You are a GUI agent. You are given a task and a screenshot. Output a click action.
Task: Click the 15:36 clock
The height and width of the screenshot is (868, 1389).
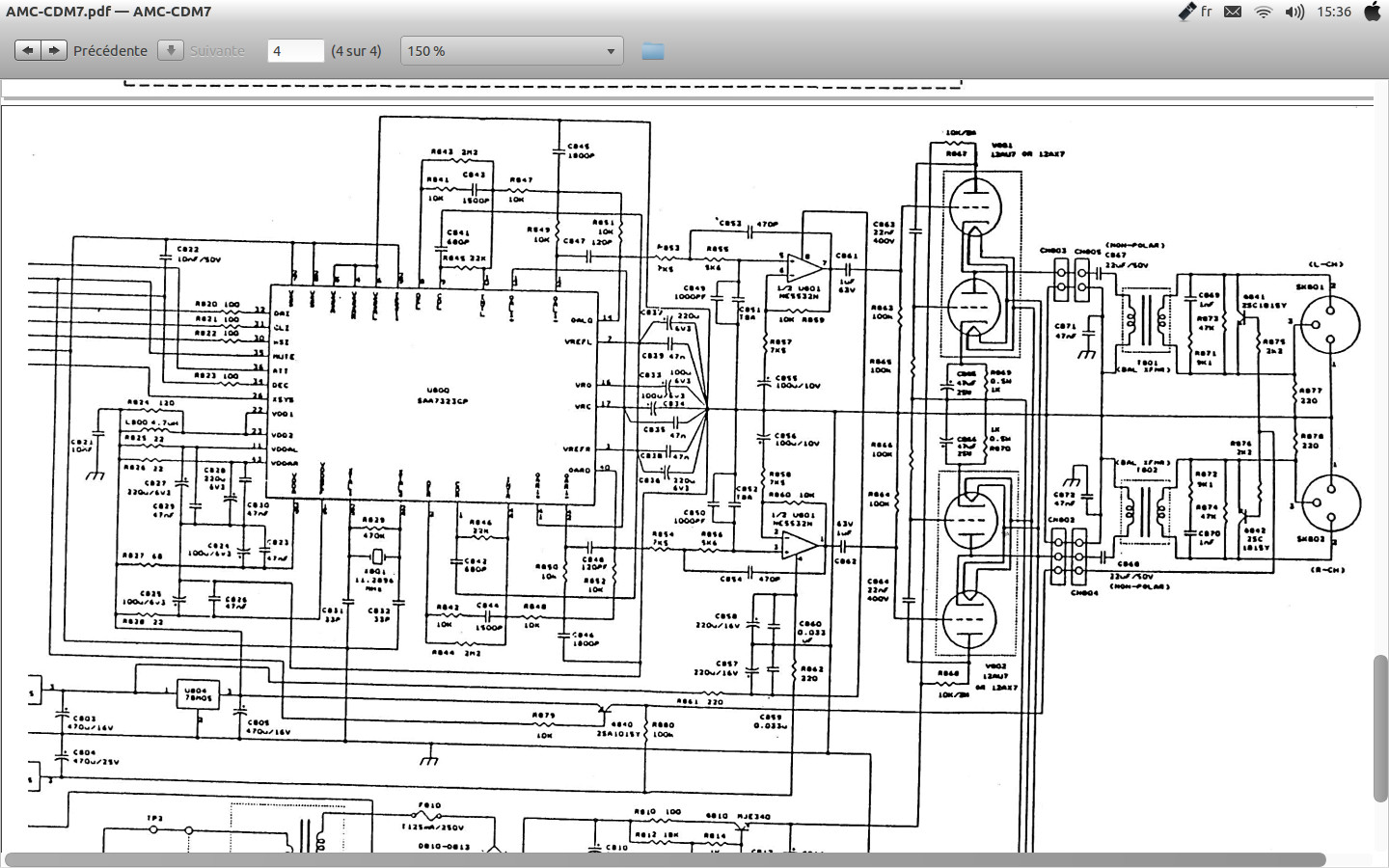(x=1334, y=12)
